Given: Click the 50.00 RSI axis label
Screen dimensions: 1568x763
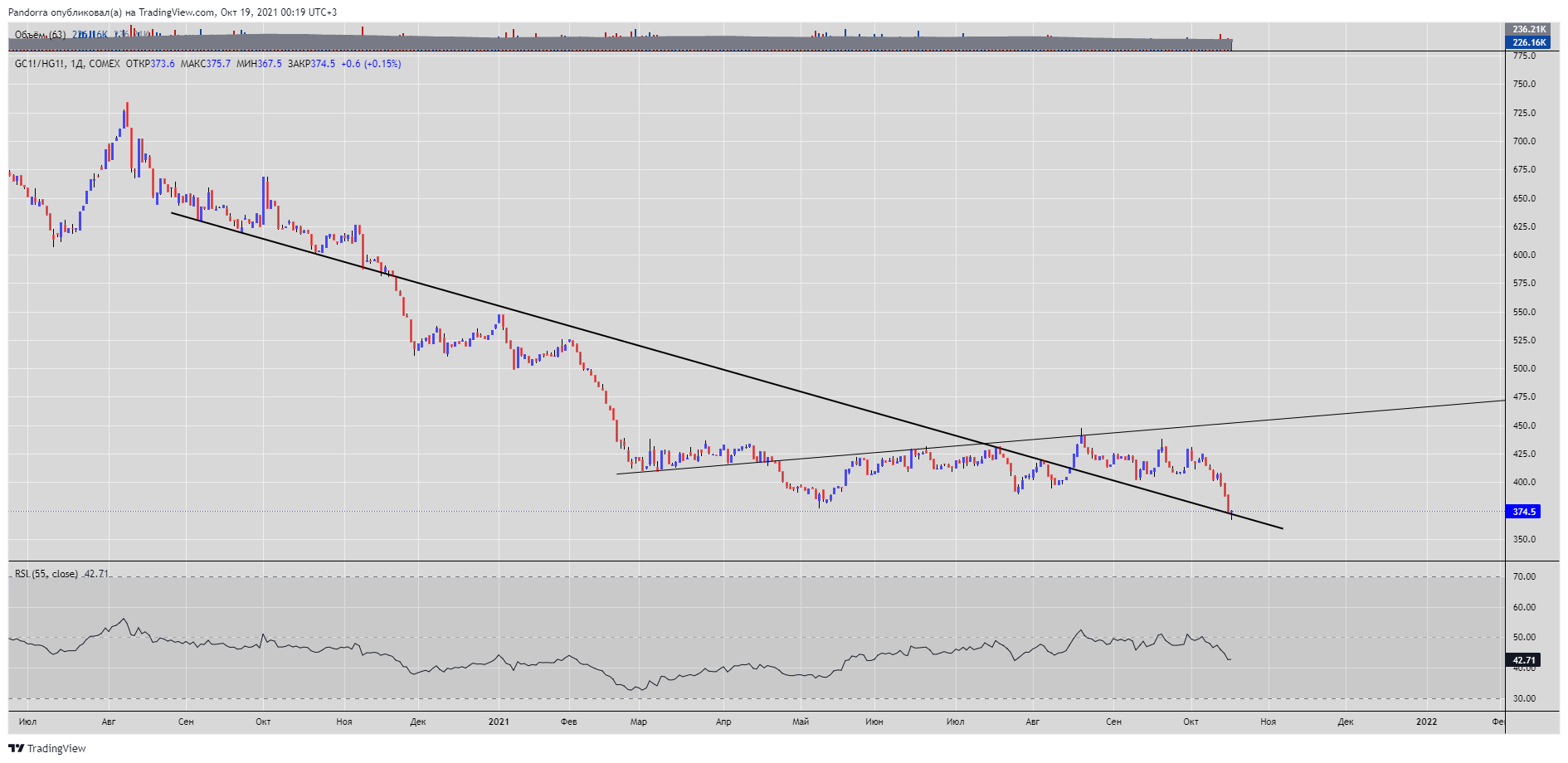Looking at the screenshot, I should coord(1524,637).
